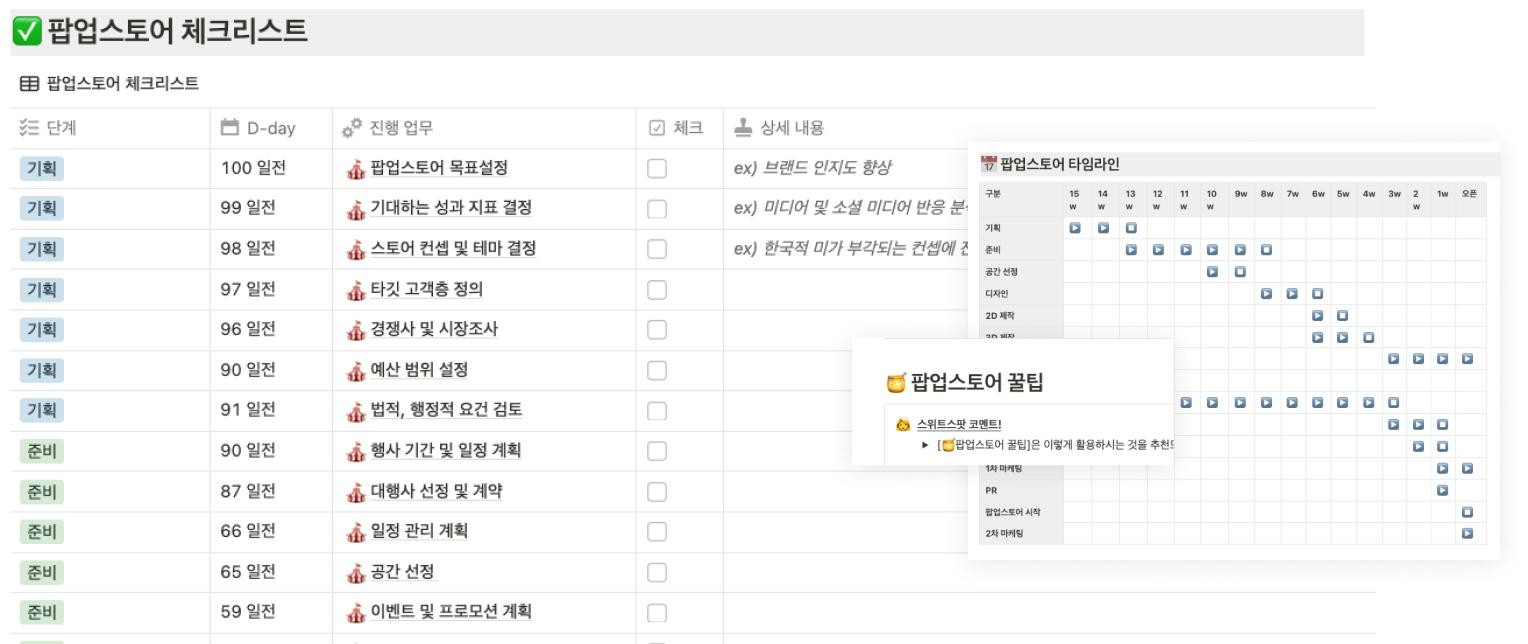Click the play marker in the 기획 row under 15w
The width and height of the screenshot is (1528, 644).
pyautogui.click(x=1073, y=228)
